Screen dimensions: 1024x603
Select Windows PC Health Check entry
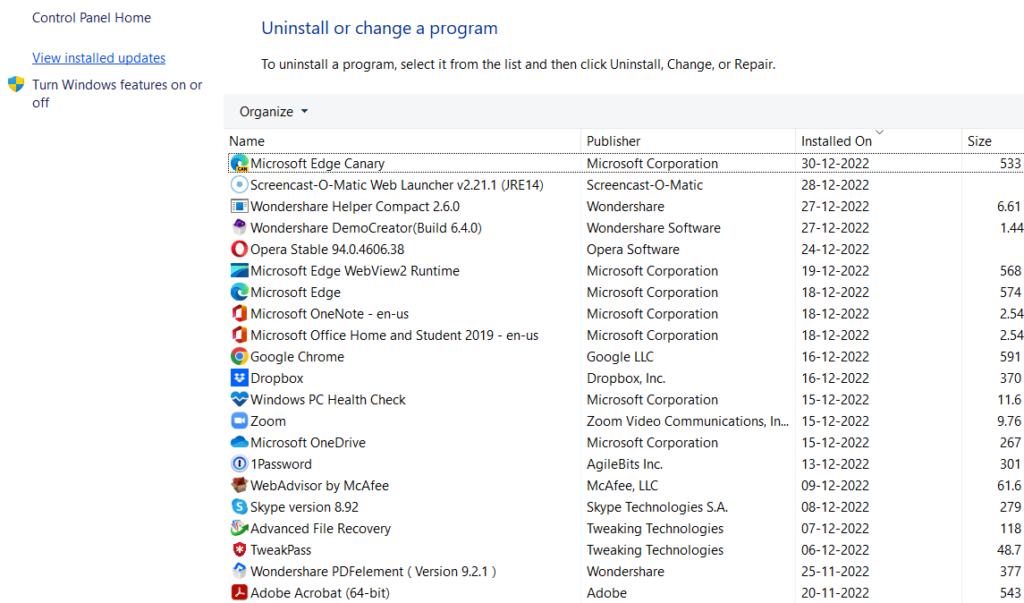pyautogui.click(x=328, y=400)
